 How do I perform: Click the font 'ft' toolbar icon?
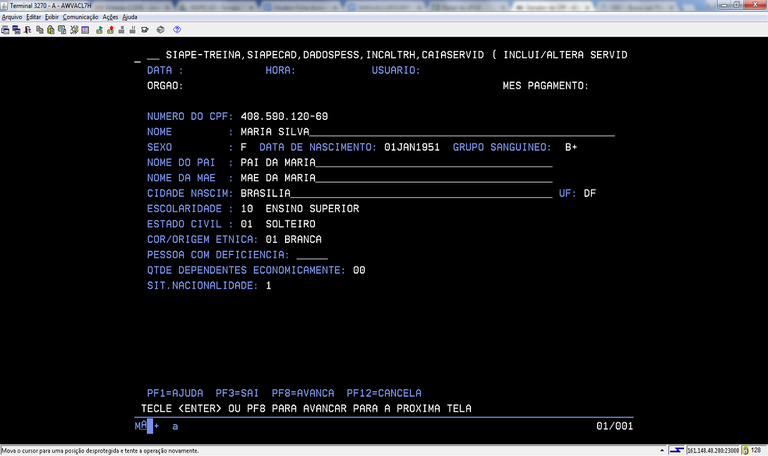coord(27,30)
